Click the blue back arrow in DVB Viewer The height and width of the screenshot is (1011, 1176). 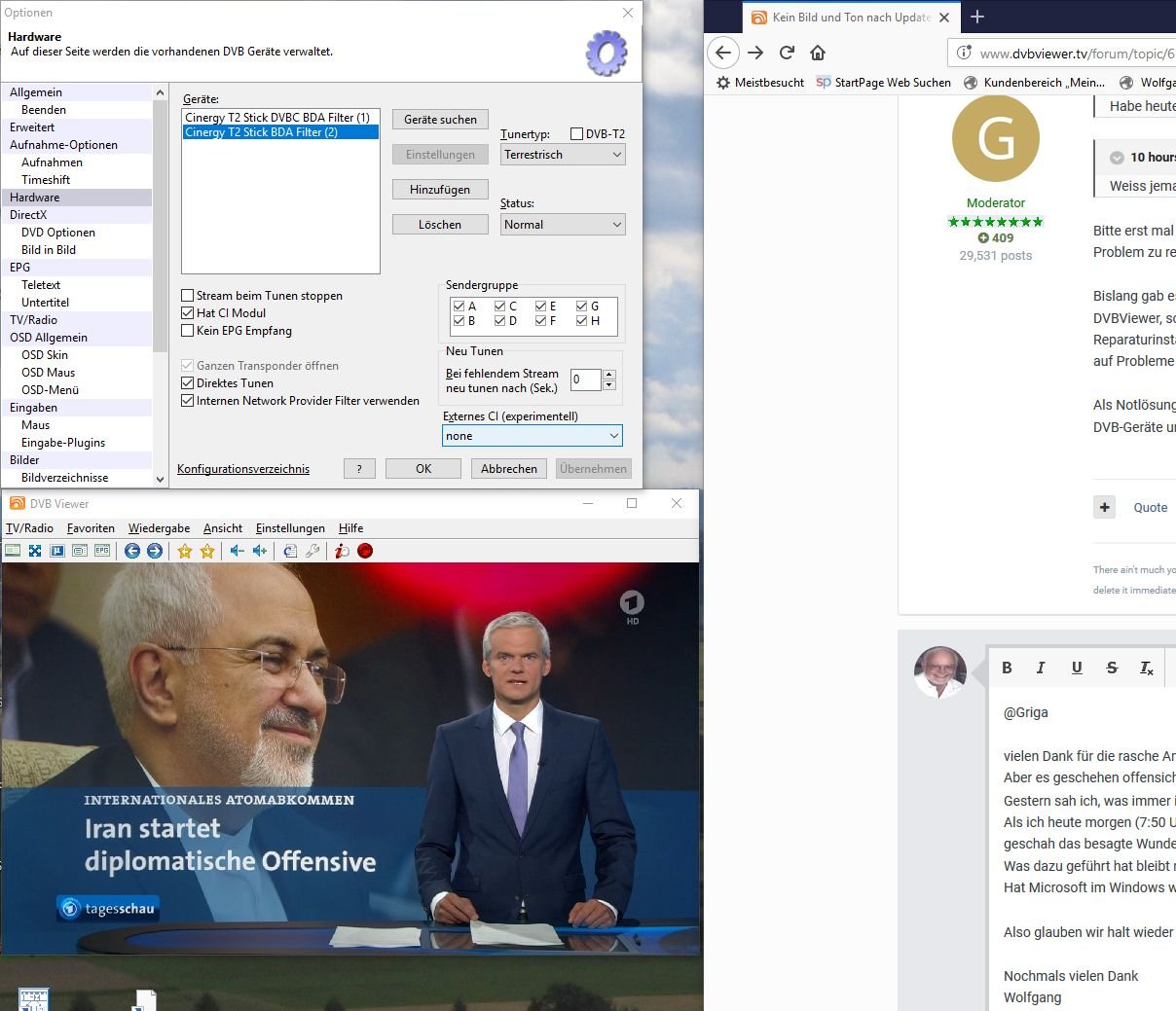coord(132,551)
